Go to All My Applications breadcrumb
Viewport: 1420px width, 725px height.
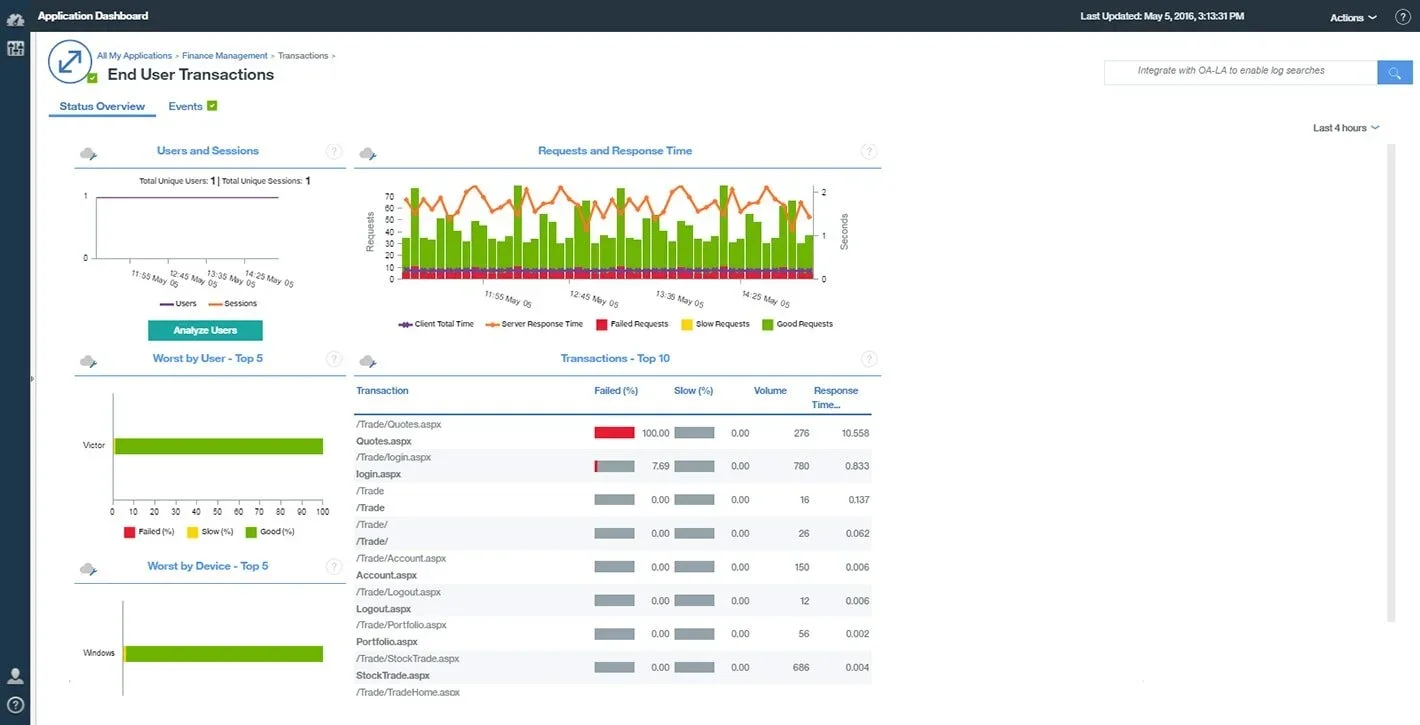tap(134, 56)
